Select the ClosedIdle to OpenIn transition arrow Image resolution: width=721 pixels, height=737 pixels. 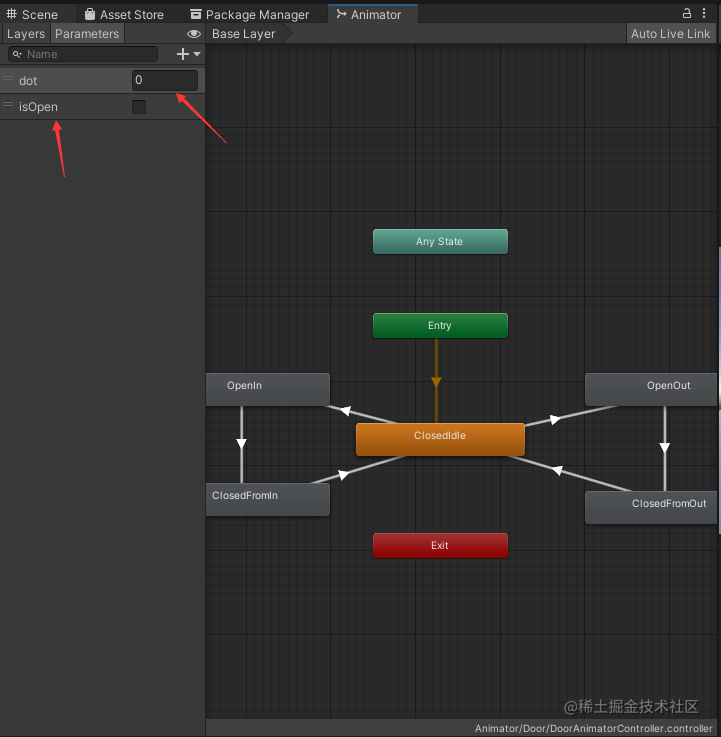[x=346, y=411]
